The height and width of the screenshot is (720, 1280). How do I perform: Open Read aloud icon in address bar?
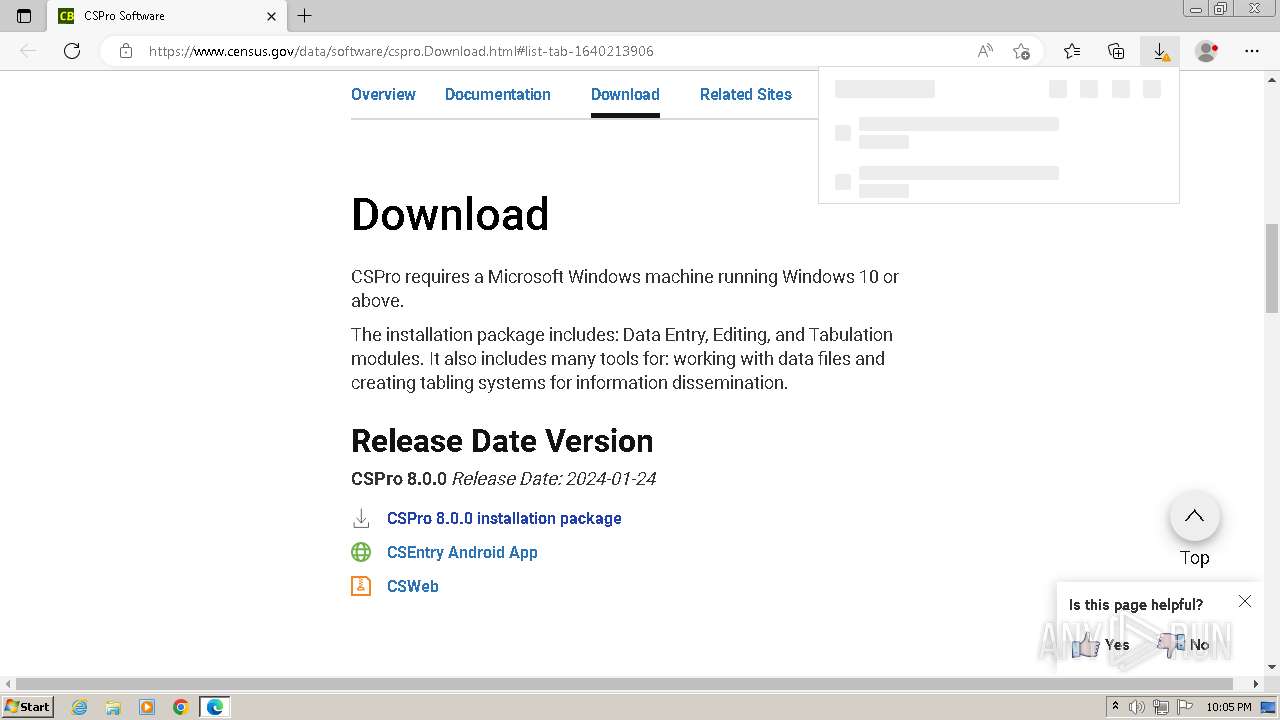pos(985,51)
